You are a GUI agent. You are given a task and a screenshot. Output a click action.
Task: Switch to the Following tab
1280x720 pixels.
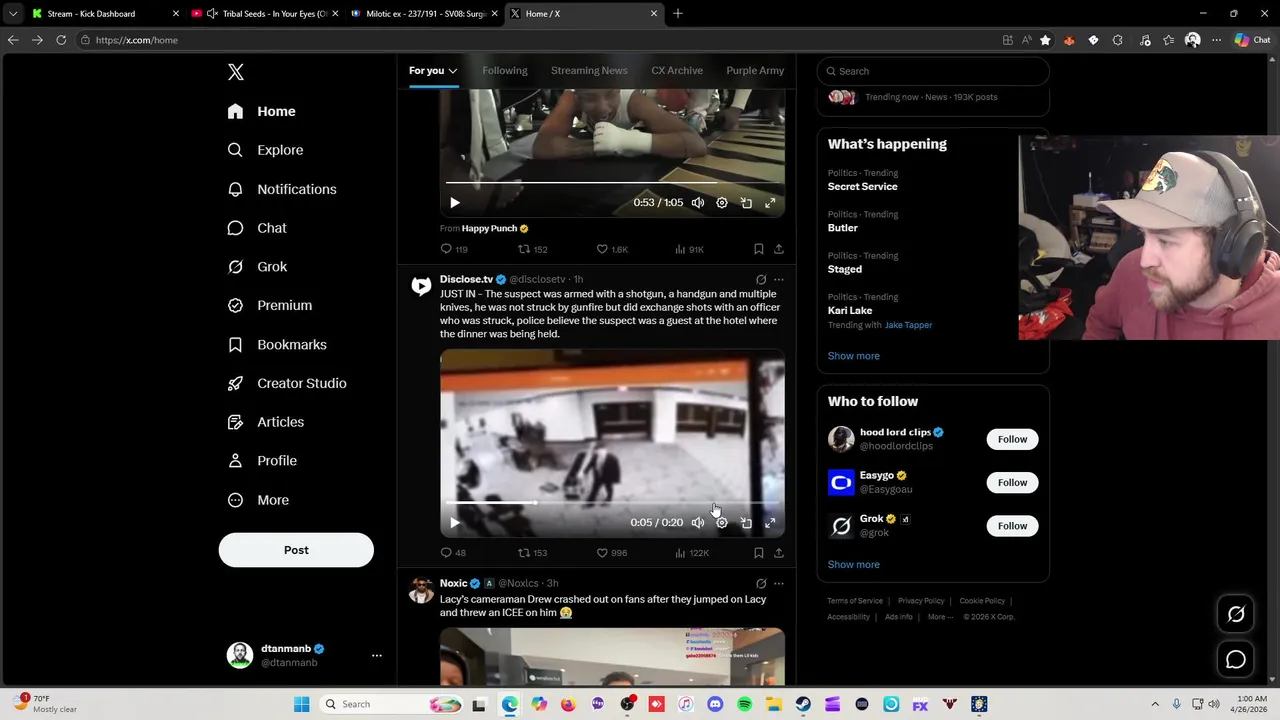pos(504,71)
